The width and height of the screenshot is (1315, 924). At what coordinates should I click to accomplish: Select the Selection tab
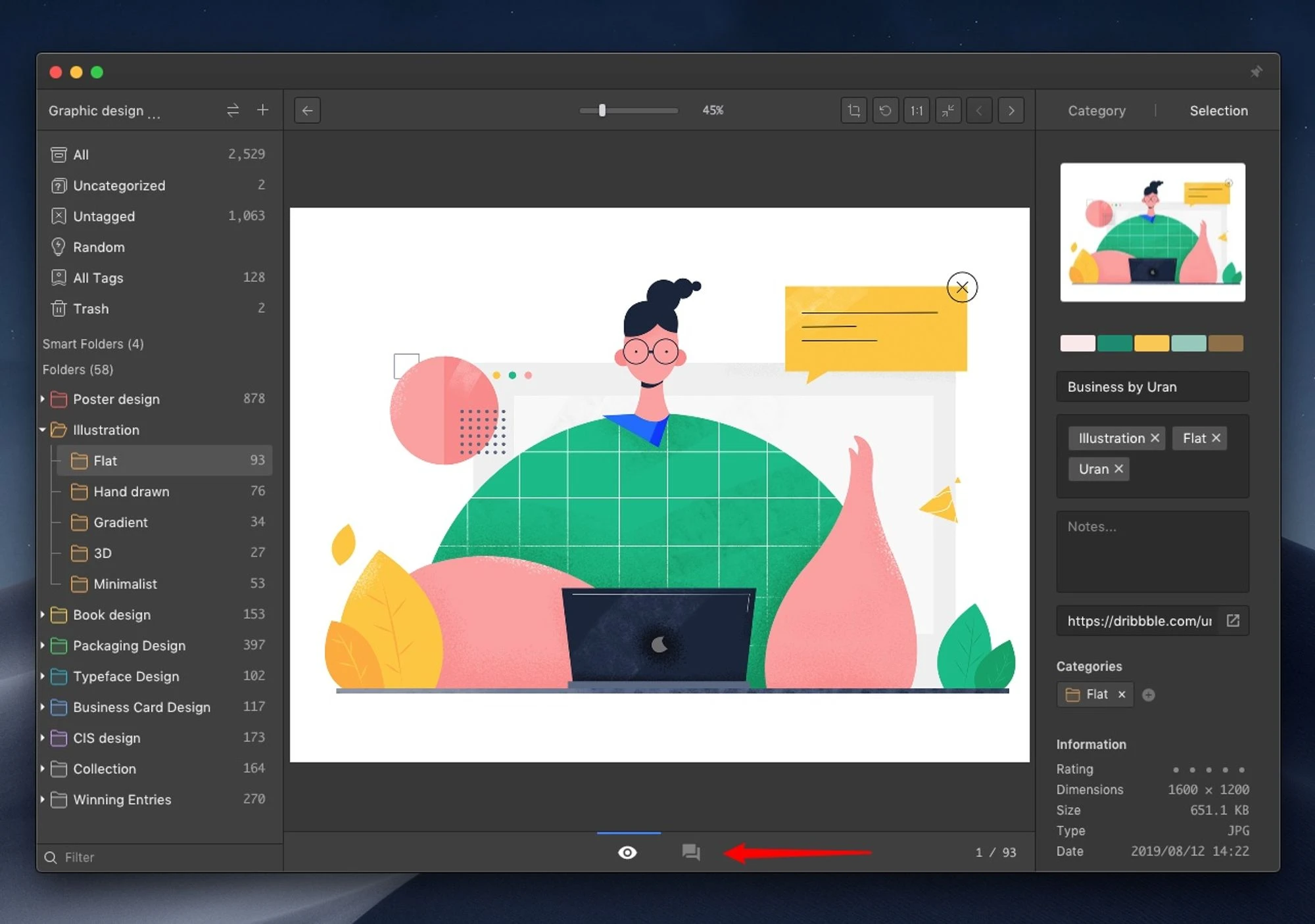(x=1218, y=110)
